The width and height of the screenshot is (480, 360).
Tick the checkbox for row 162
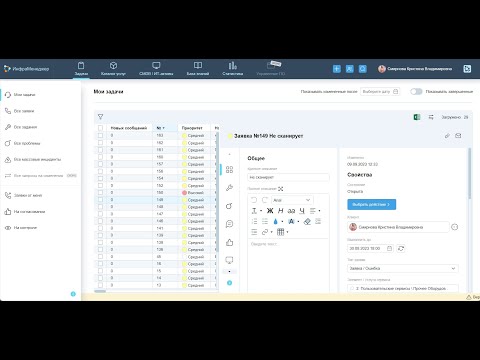pos(100,143)
